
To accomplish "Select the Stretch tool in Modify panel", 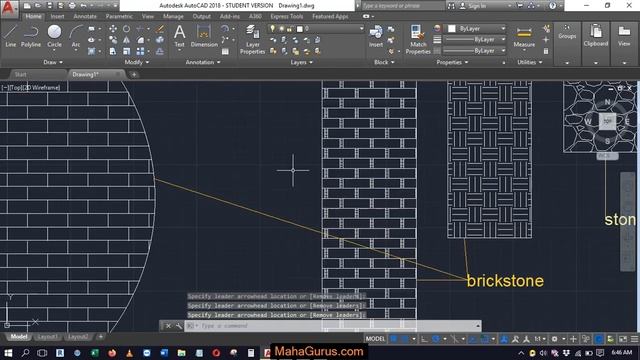I will pos(113,51).
